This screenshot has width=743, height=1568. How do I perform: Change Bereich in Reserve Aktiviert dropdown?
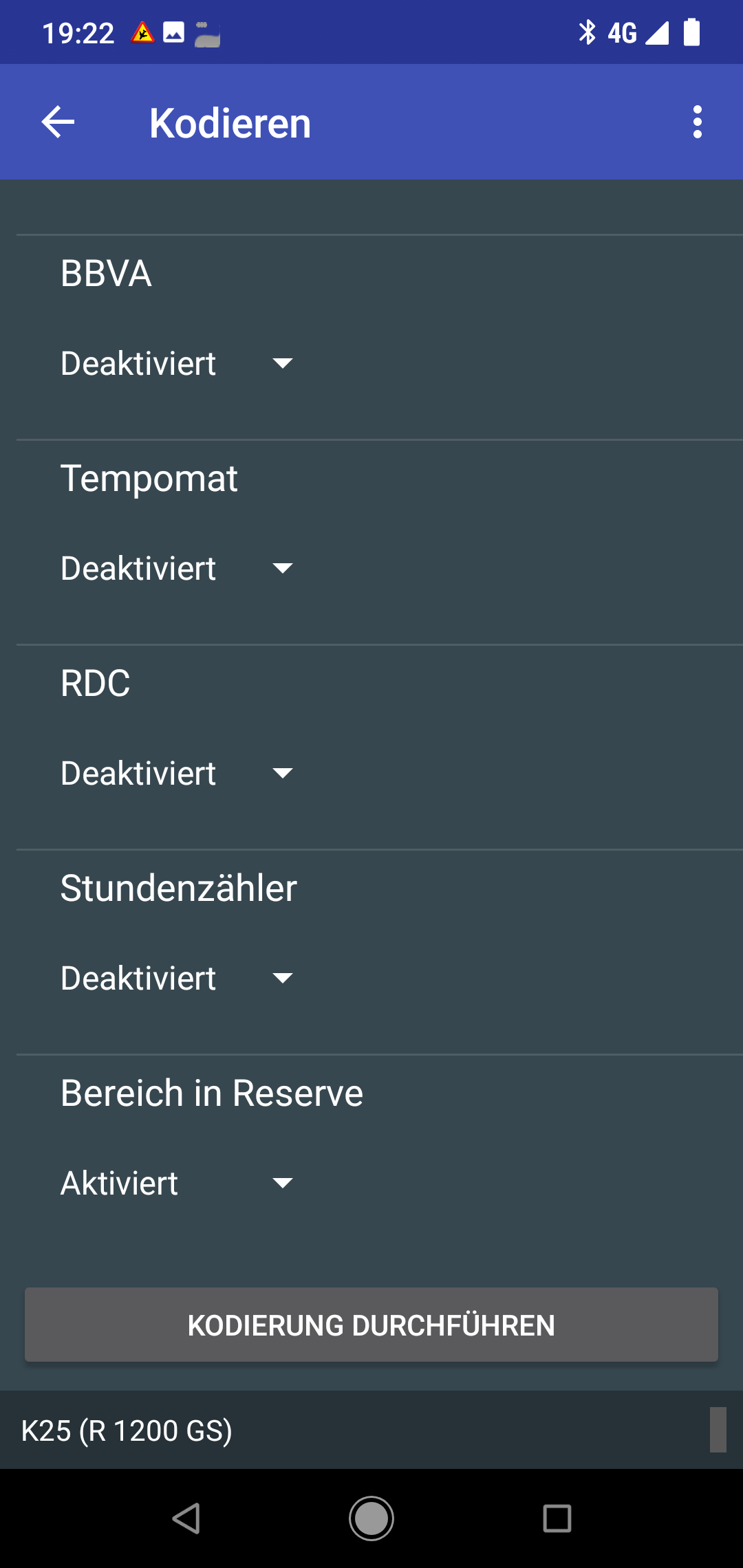177,1183
